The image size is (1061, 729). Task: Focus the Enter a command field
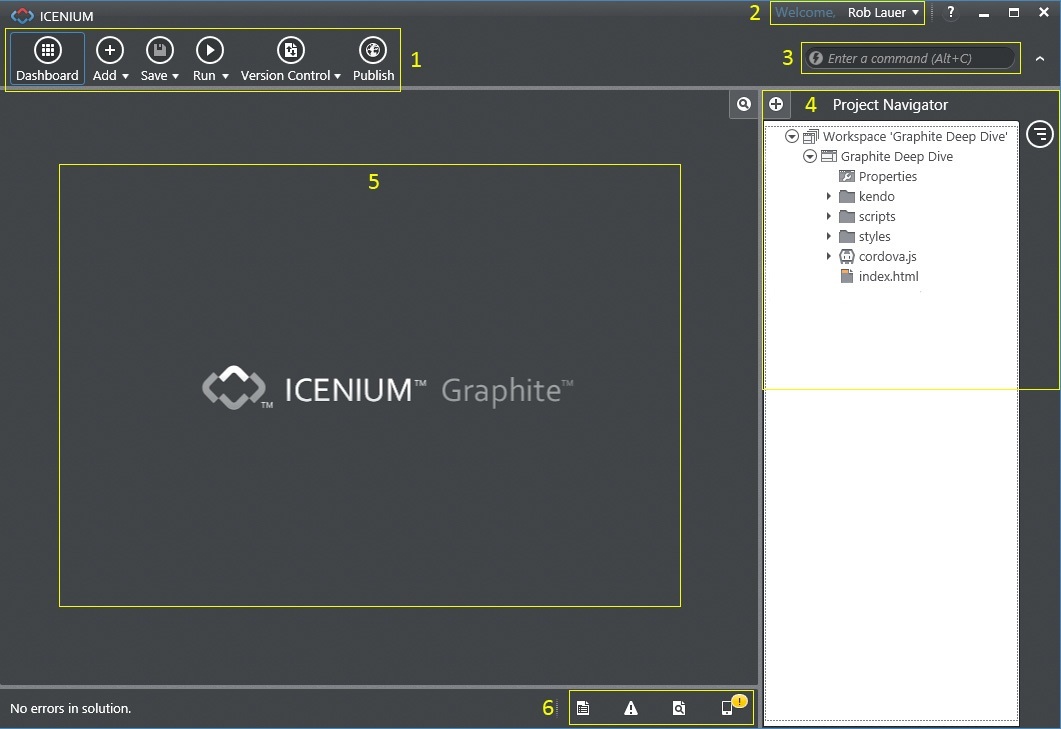(911, 58)
